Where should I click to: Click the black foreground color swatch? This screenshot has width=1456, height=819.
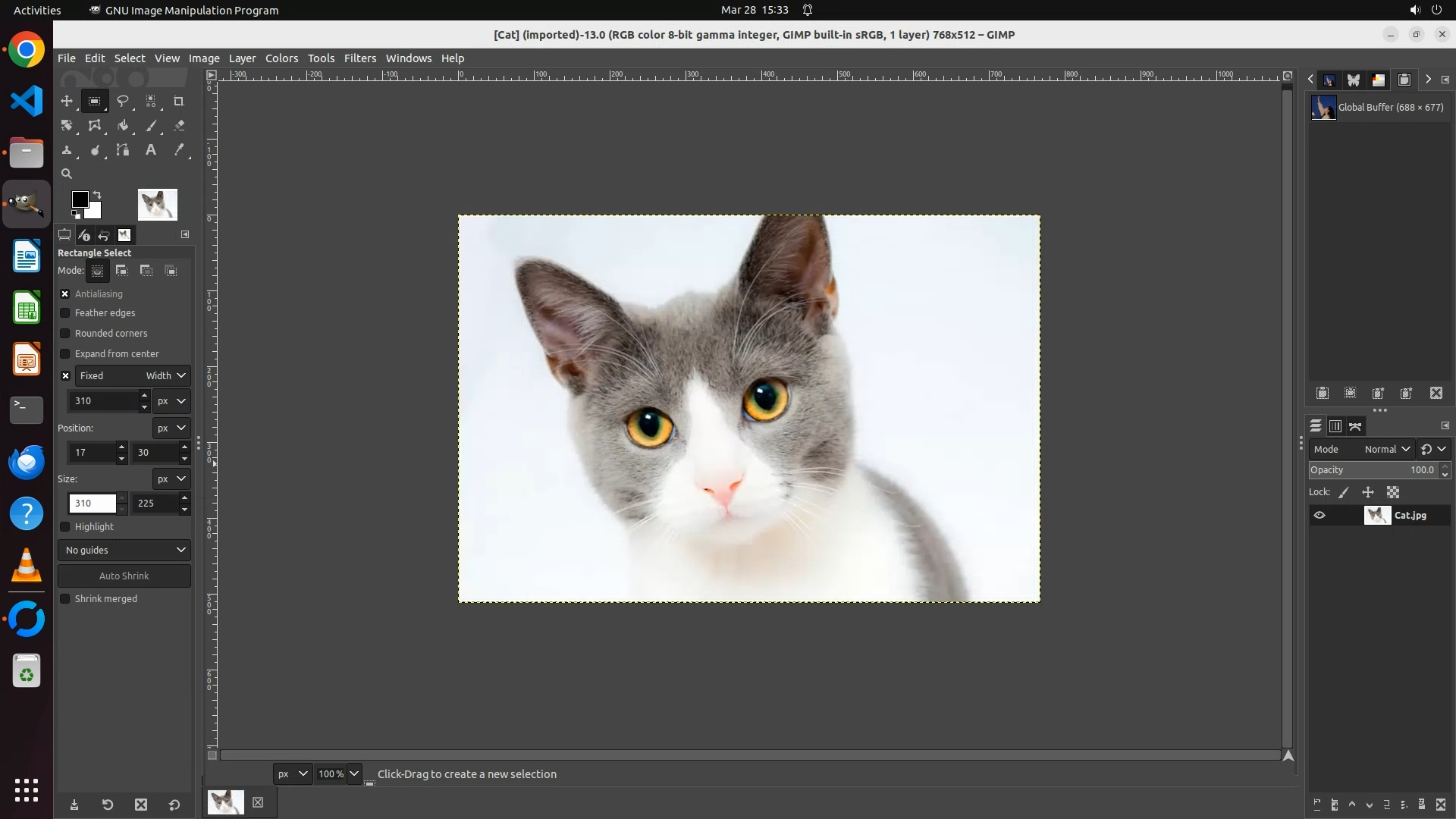point(79,199)
